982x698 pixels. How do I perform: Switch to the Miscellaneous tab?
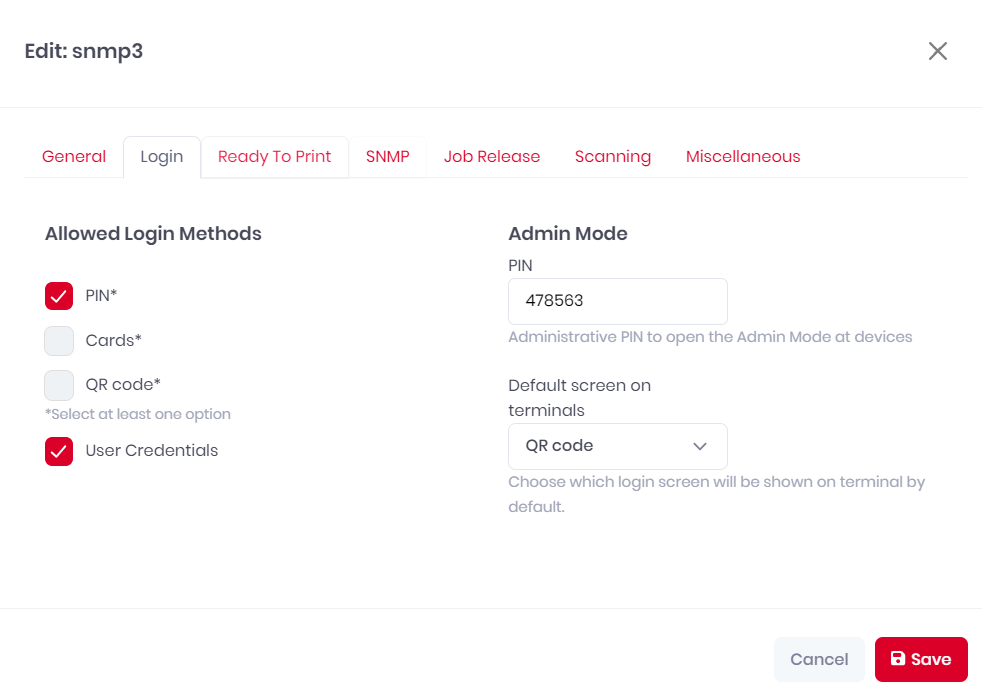click(743, 157)
